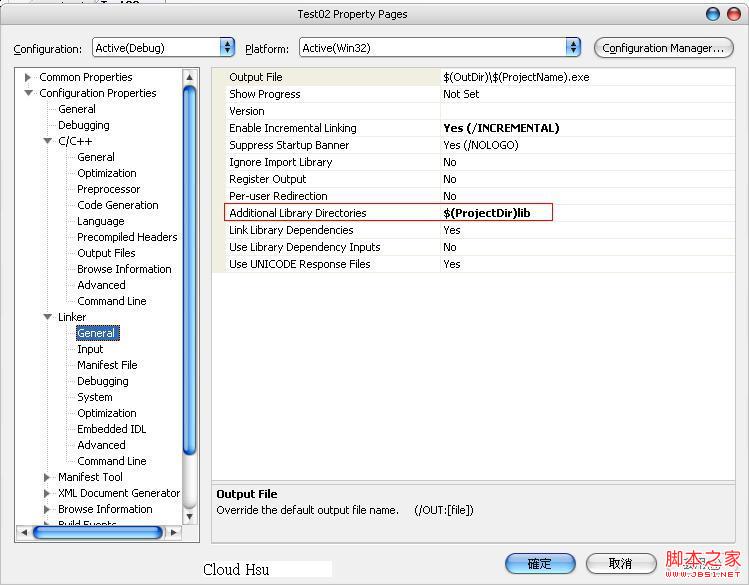Expand the Common Properties node
749x585 pixels.
29,77
